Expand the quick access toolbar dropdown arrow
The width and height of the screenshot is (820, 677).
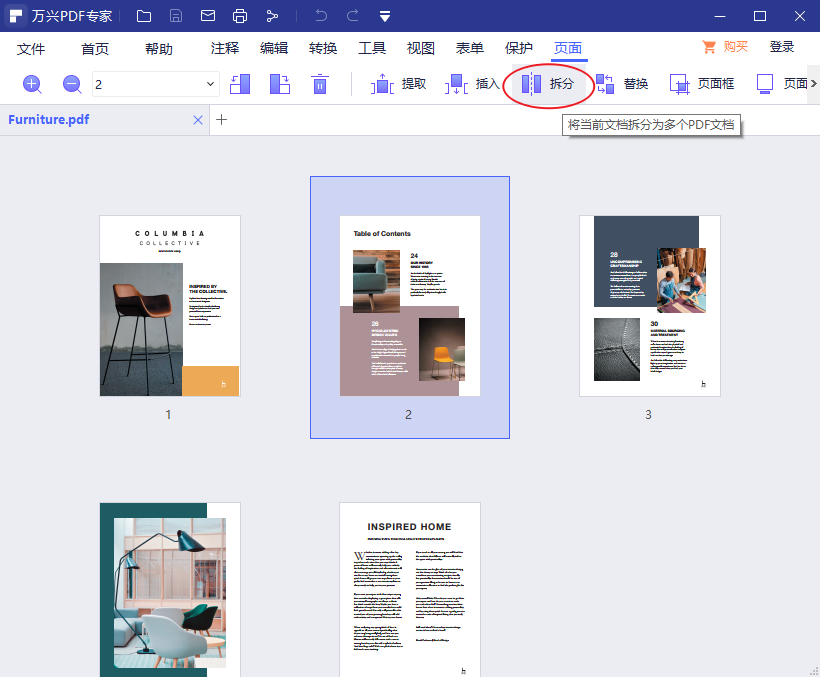385,16
